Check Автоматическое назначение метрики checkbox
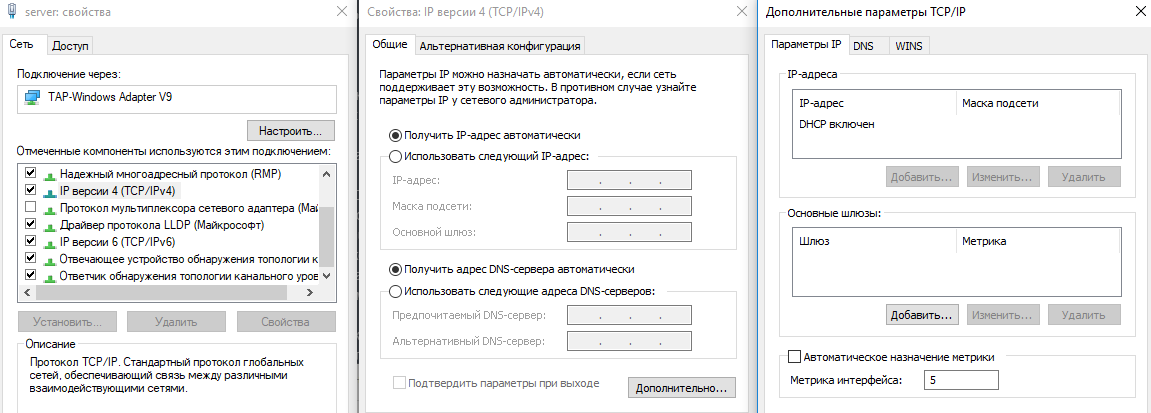 [x=795, y=356]
